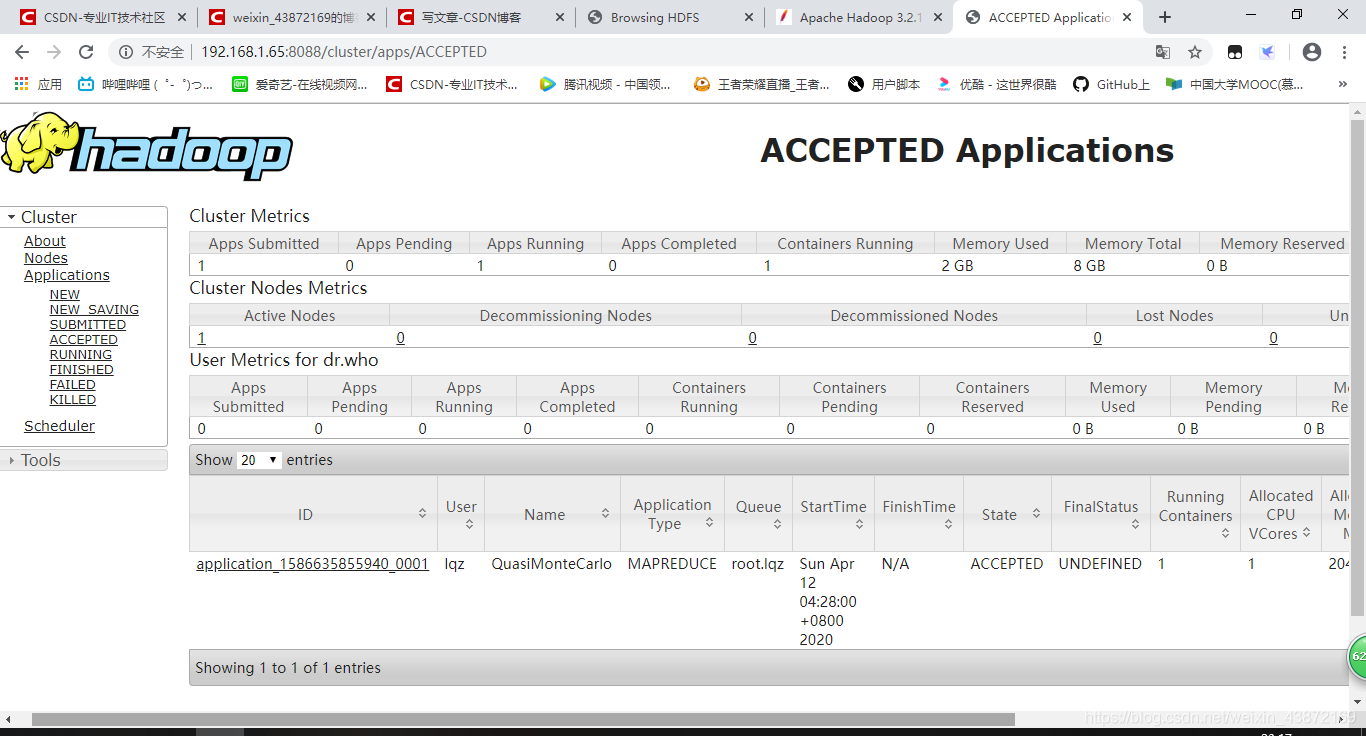Filter applications by NEW state
This screenshot has height=736, width=1366.
point(65,295)
